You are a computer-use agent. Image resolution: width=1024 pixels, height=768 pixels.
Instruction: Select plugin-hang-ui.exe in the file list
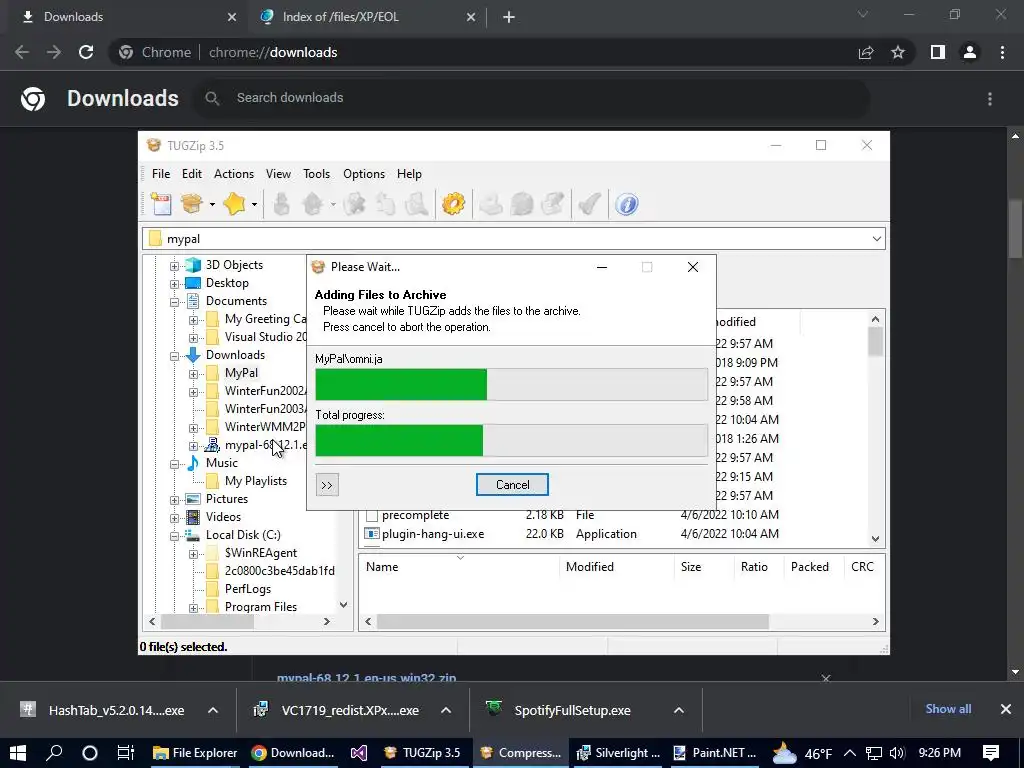433,534
